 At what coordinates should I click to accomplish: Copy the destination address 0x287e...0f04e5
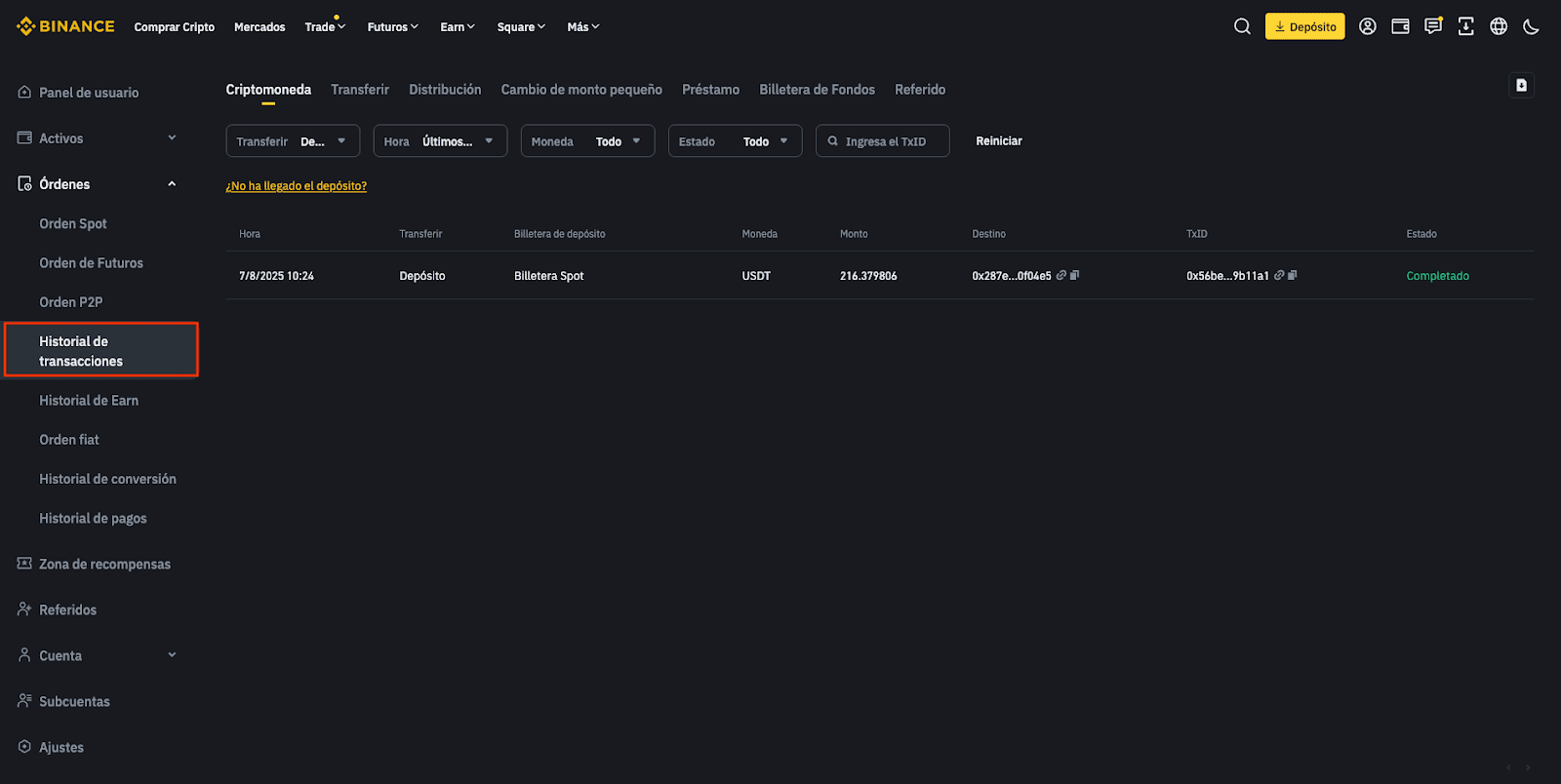1075,276
